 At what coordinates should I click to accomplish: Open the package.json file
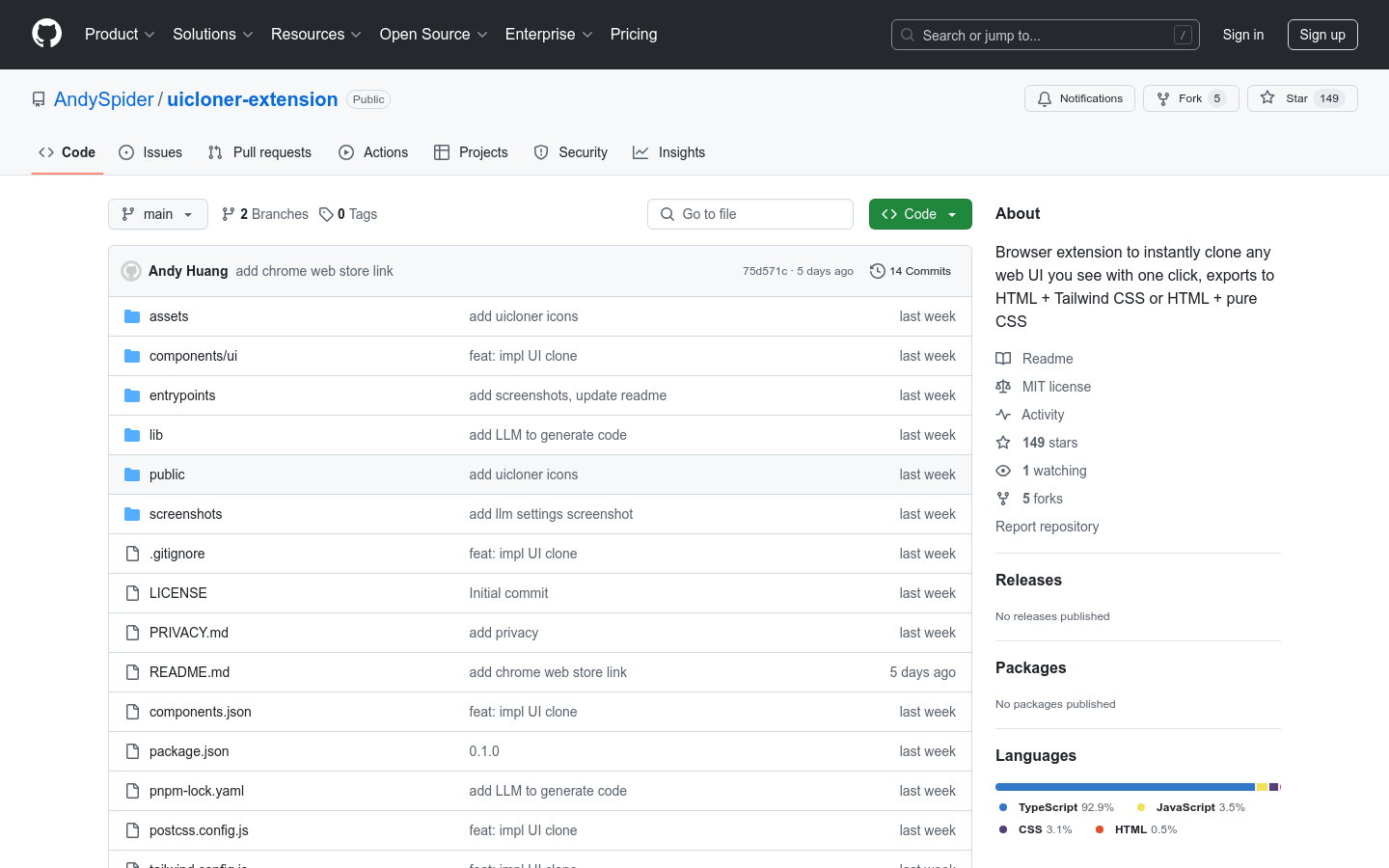pyautogui.click(x=189, y=751)
